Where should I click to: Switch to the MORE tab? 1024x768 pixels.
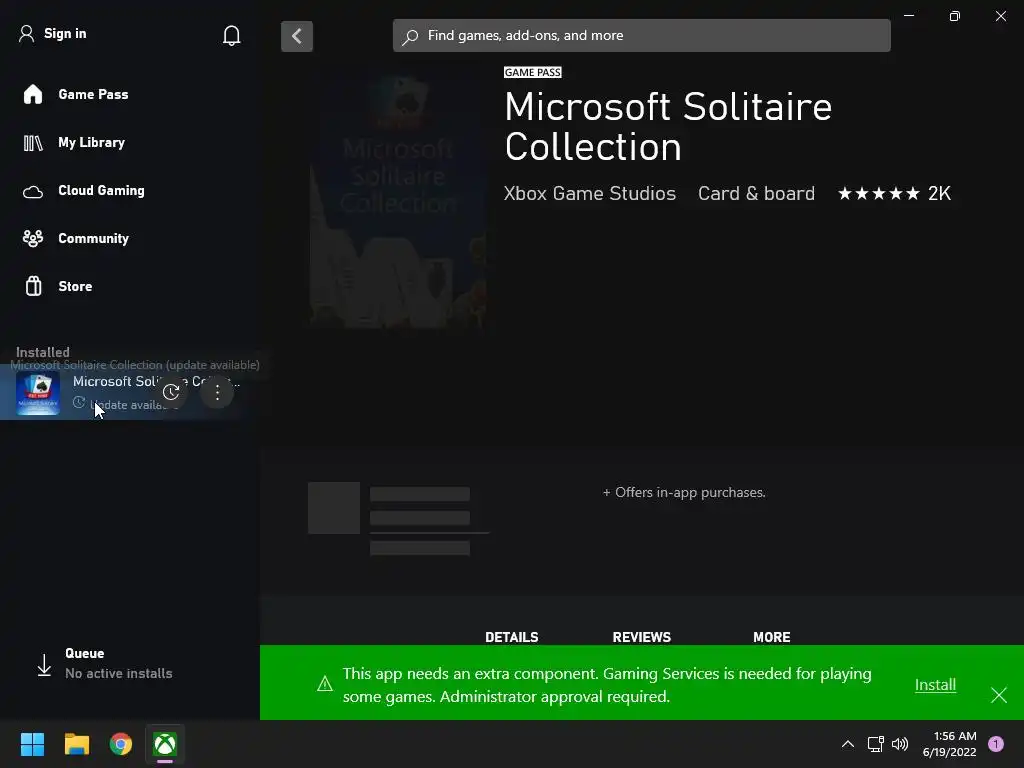pos(771,637)
